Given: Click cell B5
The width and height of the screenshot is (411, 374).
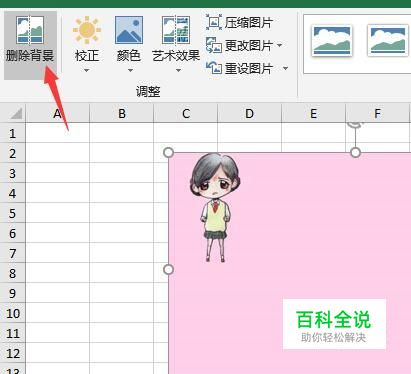Looking at the screenshot, I should [122, 213].
